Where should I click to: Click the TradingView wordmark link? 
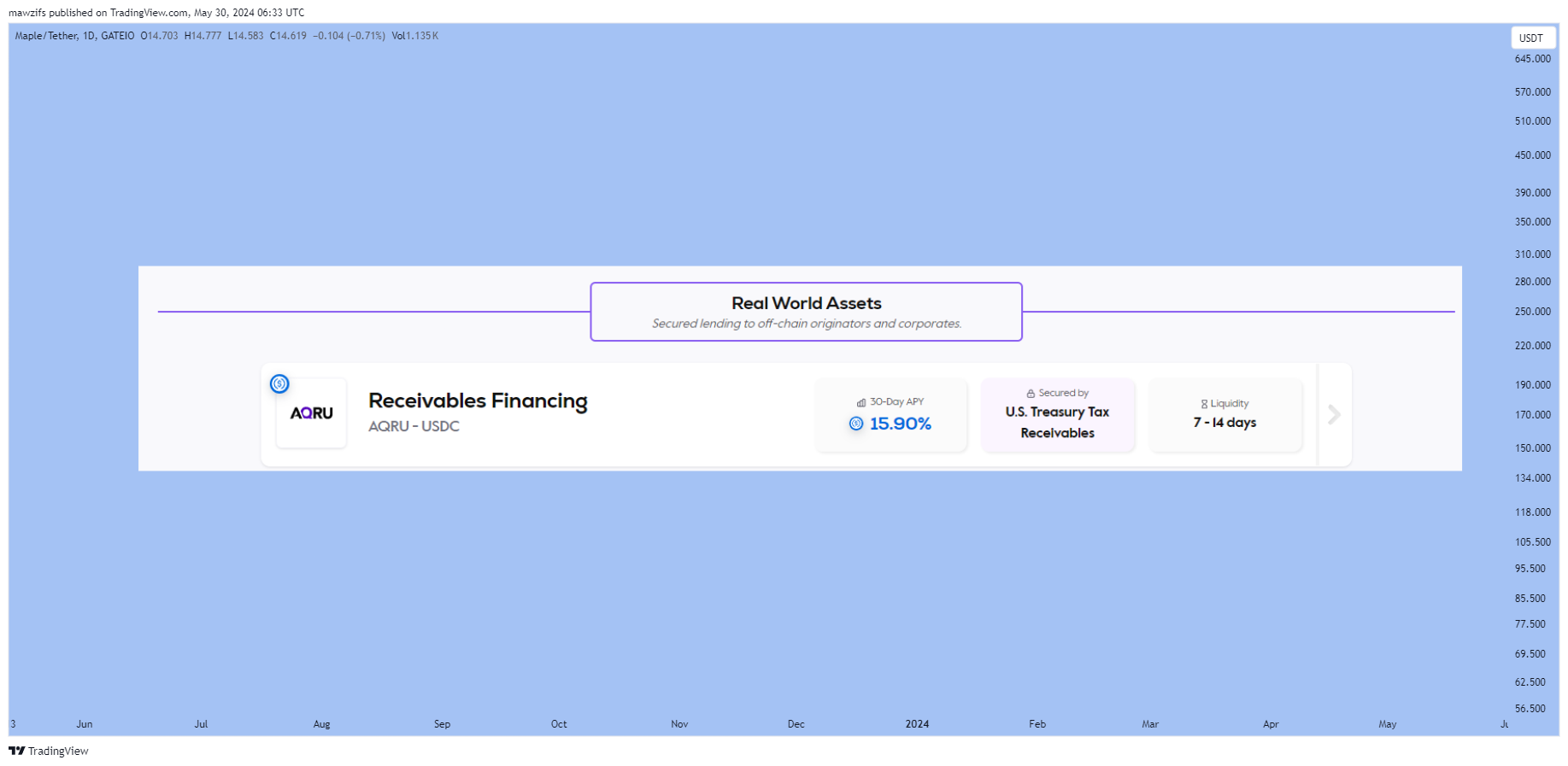coord(58,751)
